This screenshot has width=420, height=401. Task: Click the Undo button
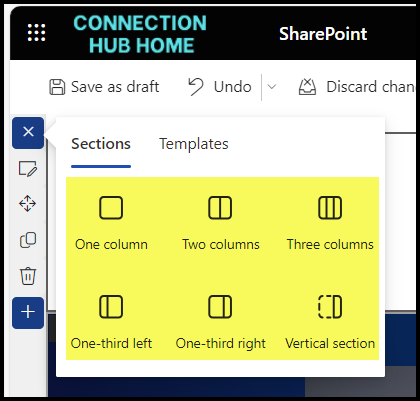pos(220,87)
